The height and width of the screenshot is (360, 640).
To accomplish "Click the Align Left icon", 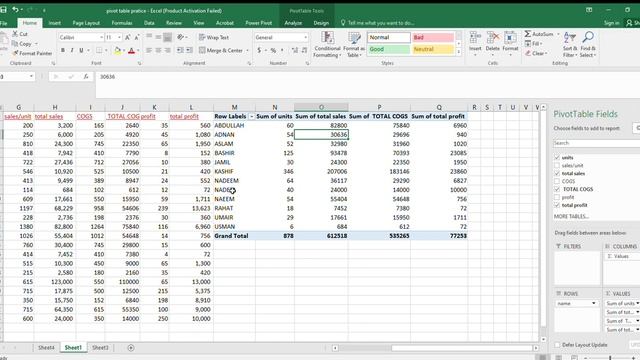I will click(x=149, y=50).
